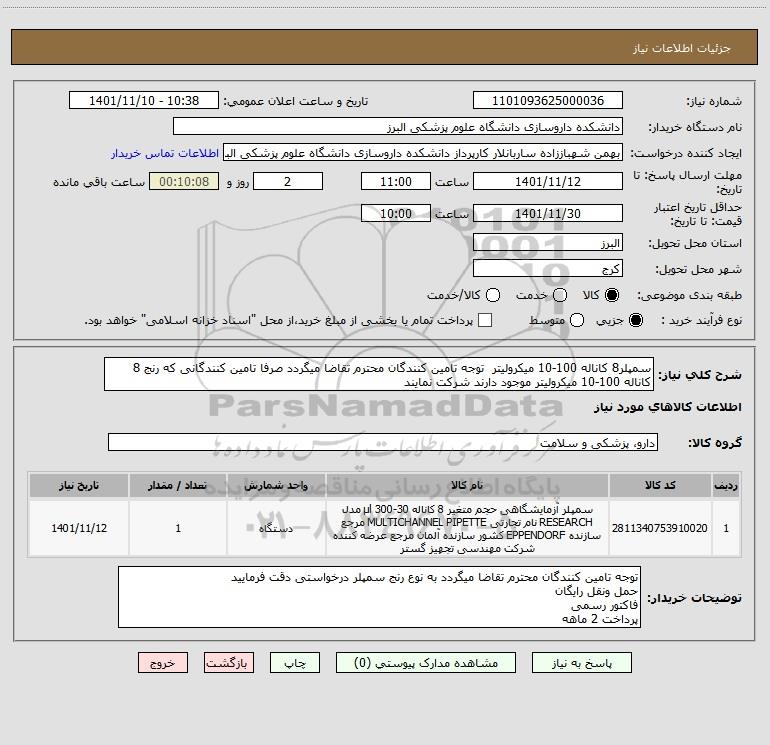
Task: Choose the متوسط purchase type radio
Action: pyautogui.click(x=577, y=320)
